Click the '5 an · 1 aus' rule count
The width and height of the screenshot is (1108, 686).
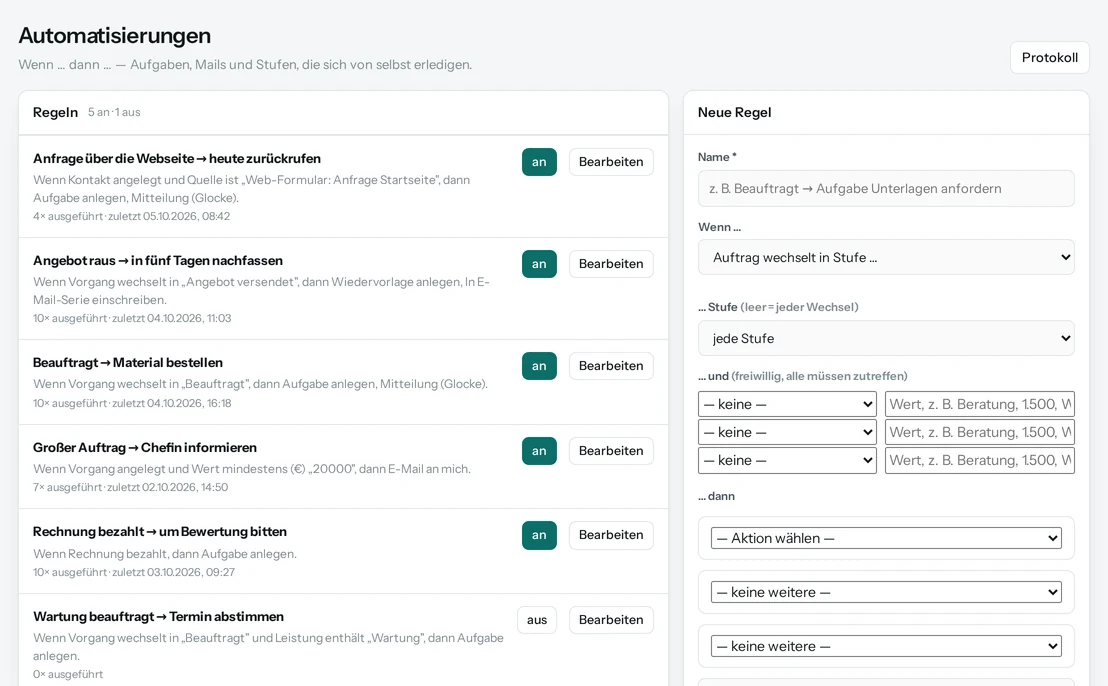coord(114,112)
